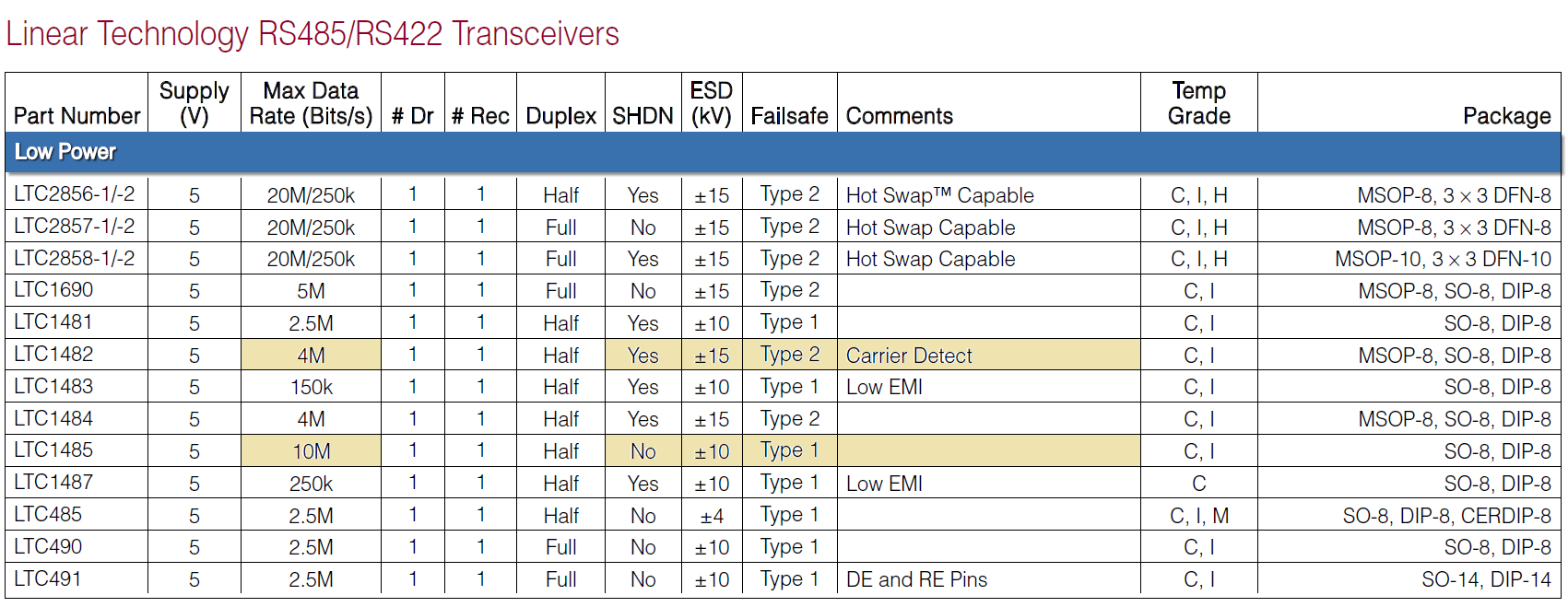Select the SO-14, DIP-14 package cell
The height and width of the screenshot is (607, 1568).
[x=1486, y=579]
